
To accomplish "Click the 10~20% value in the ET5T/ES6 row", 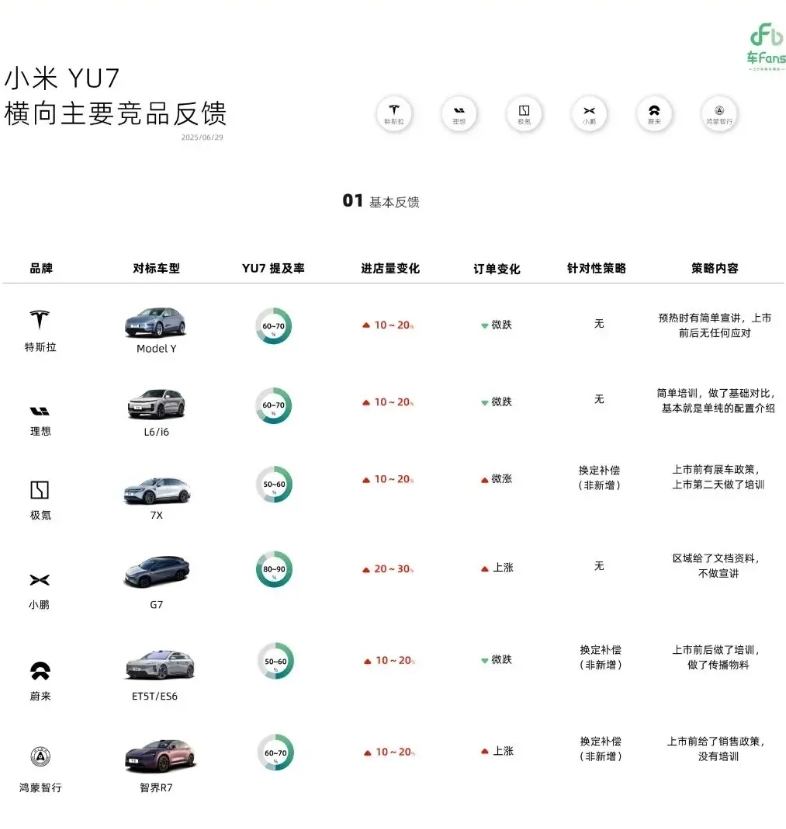I will [x=395, y=660].
